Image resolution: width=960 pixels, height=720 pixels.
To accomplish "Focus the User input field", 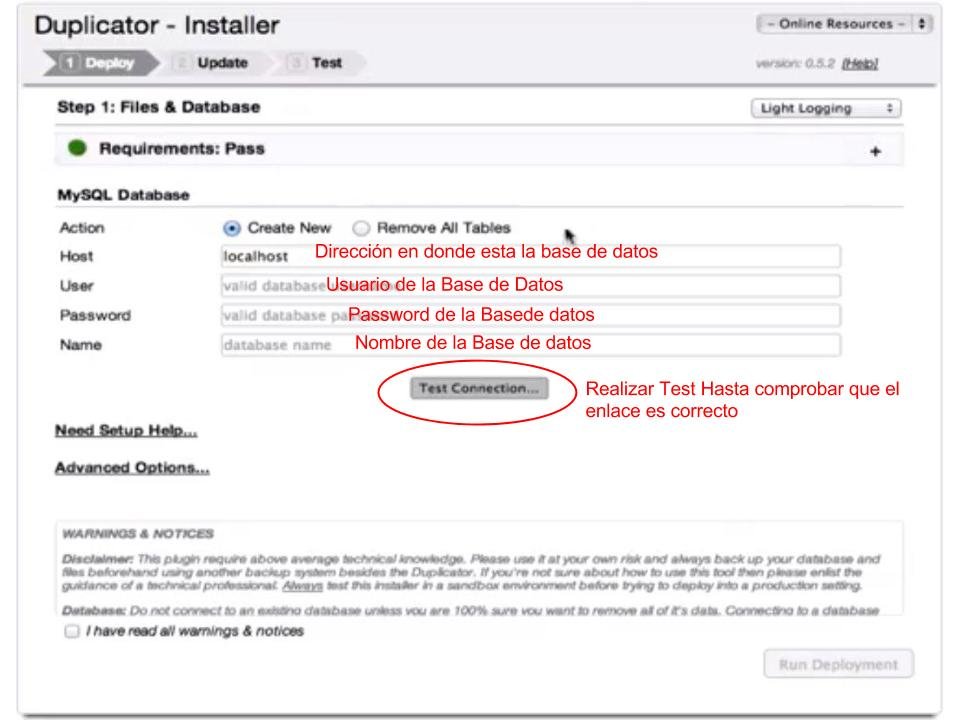I will tap(531, 286).
